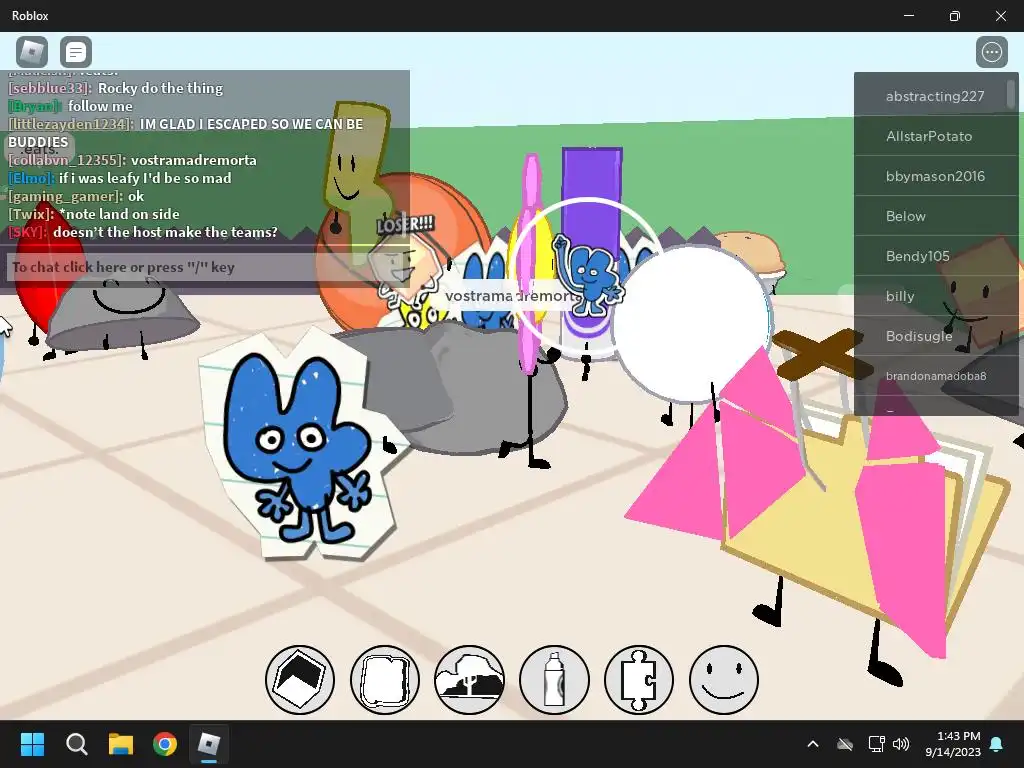Select player Below in list

pyautogui.click(x=935, y=216)
